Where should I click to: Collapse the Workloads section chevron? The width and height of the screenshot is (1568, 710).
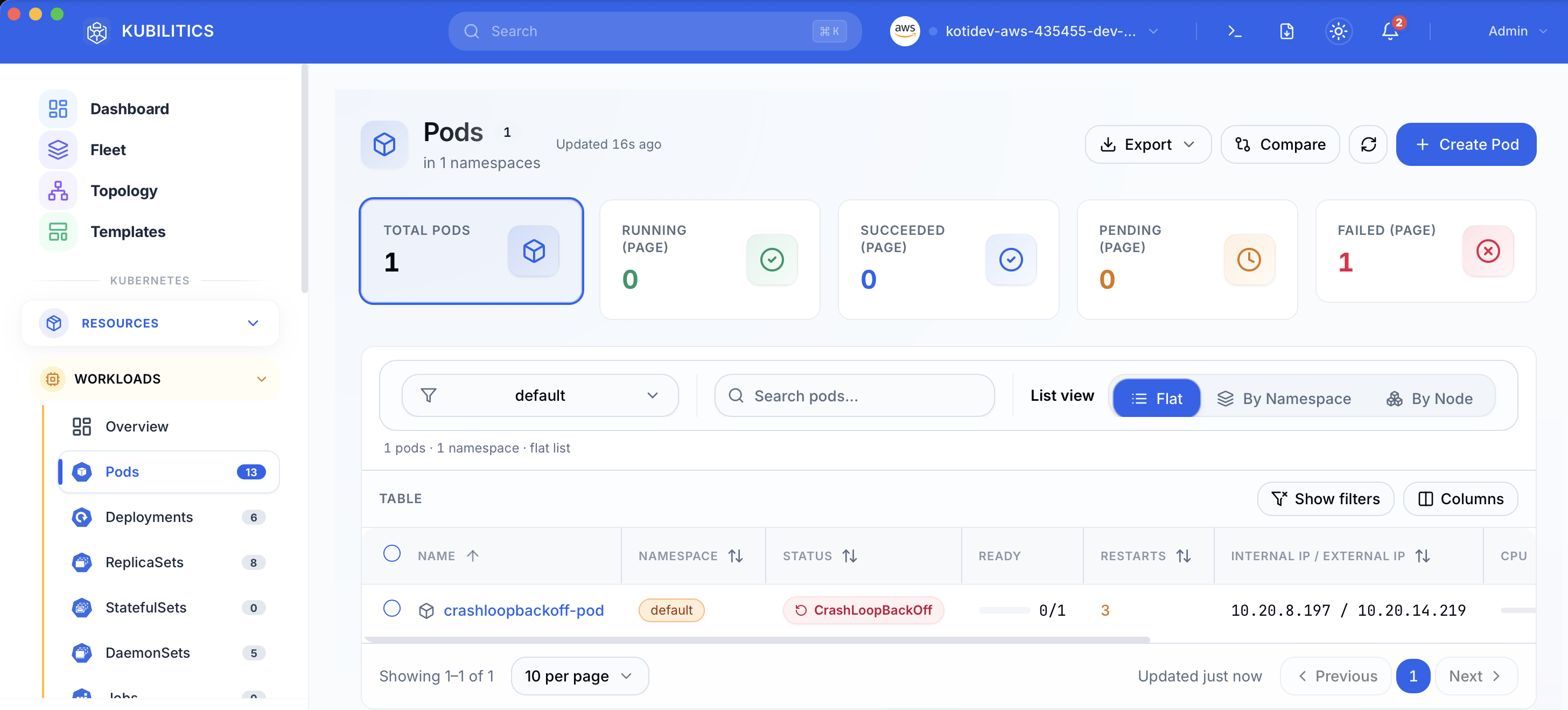point(262,379)
